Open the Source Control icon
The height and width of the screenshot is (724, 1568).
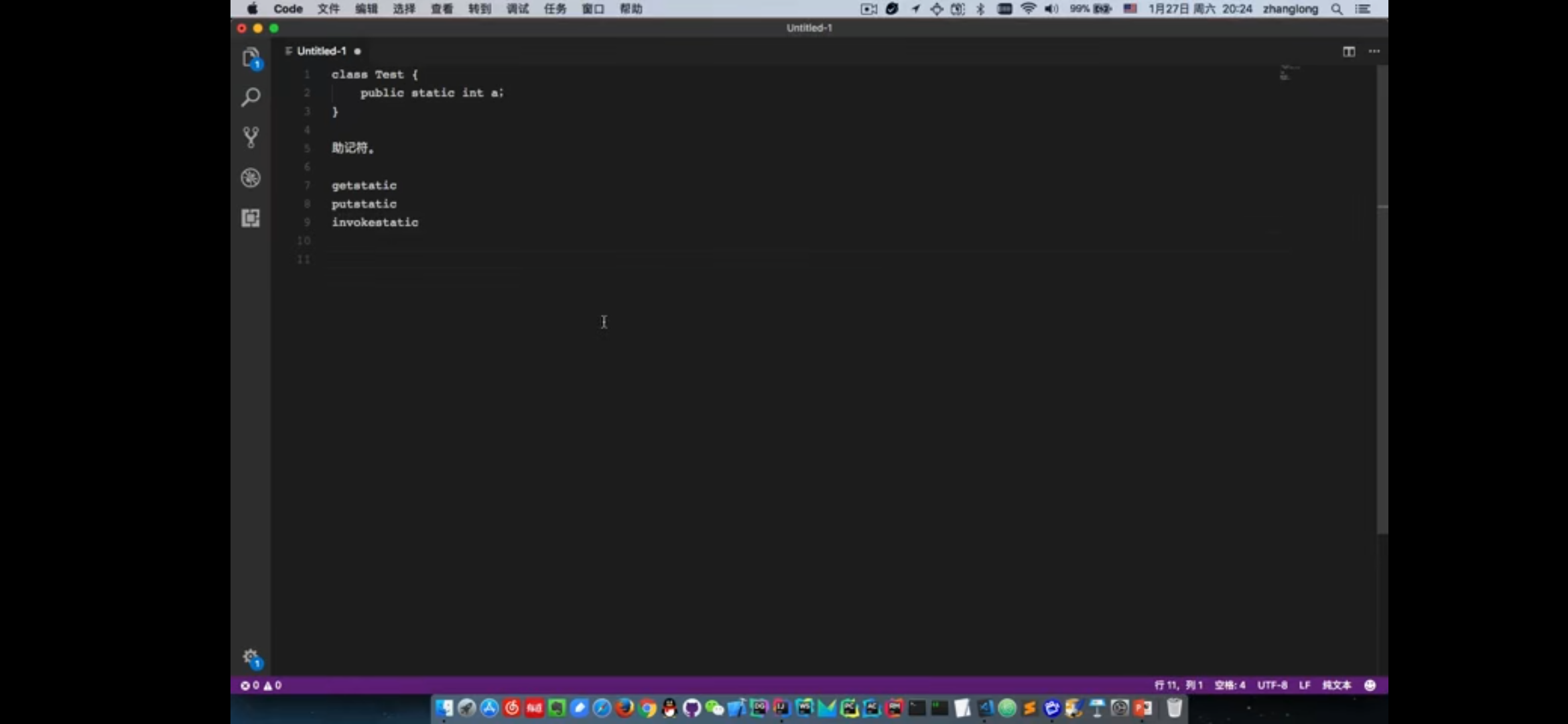point(251,137)
